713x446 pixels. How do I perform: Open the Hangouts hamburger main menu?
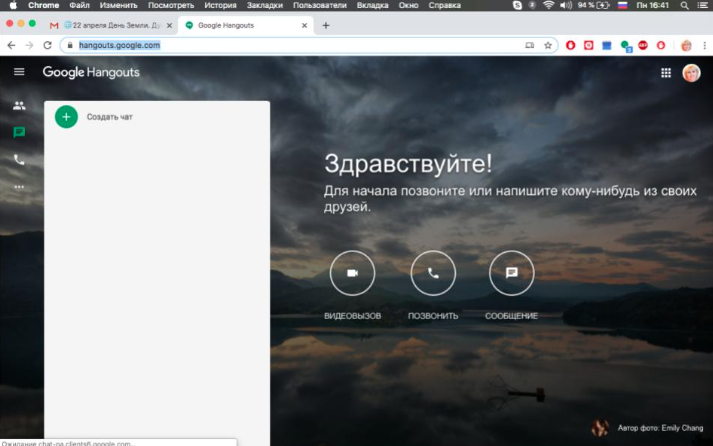click(19, 72)
